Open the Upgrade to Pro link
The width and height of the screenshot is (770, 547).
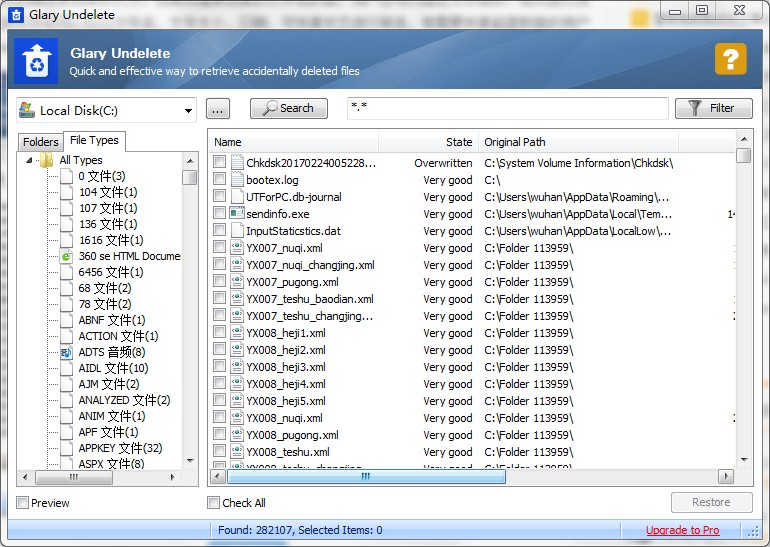click(x=682, y=530)
